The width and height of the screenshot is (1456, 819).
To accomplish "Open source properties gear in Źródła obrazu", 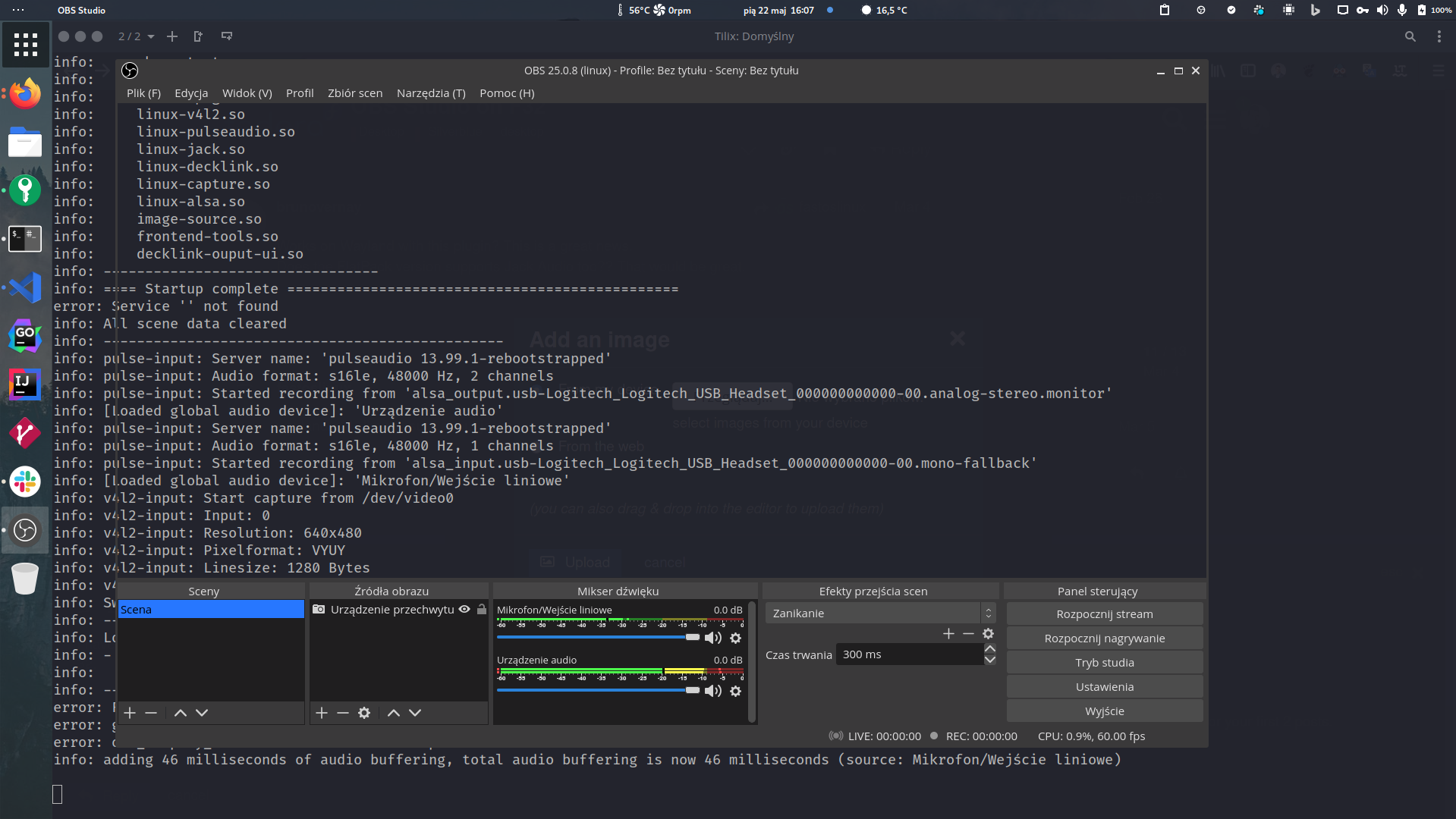I will pyautogui.click(x=364, y=713).
